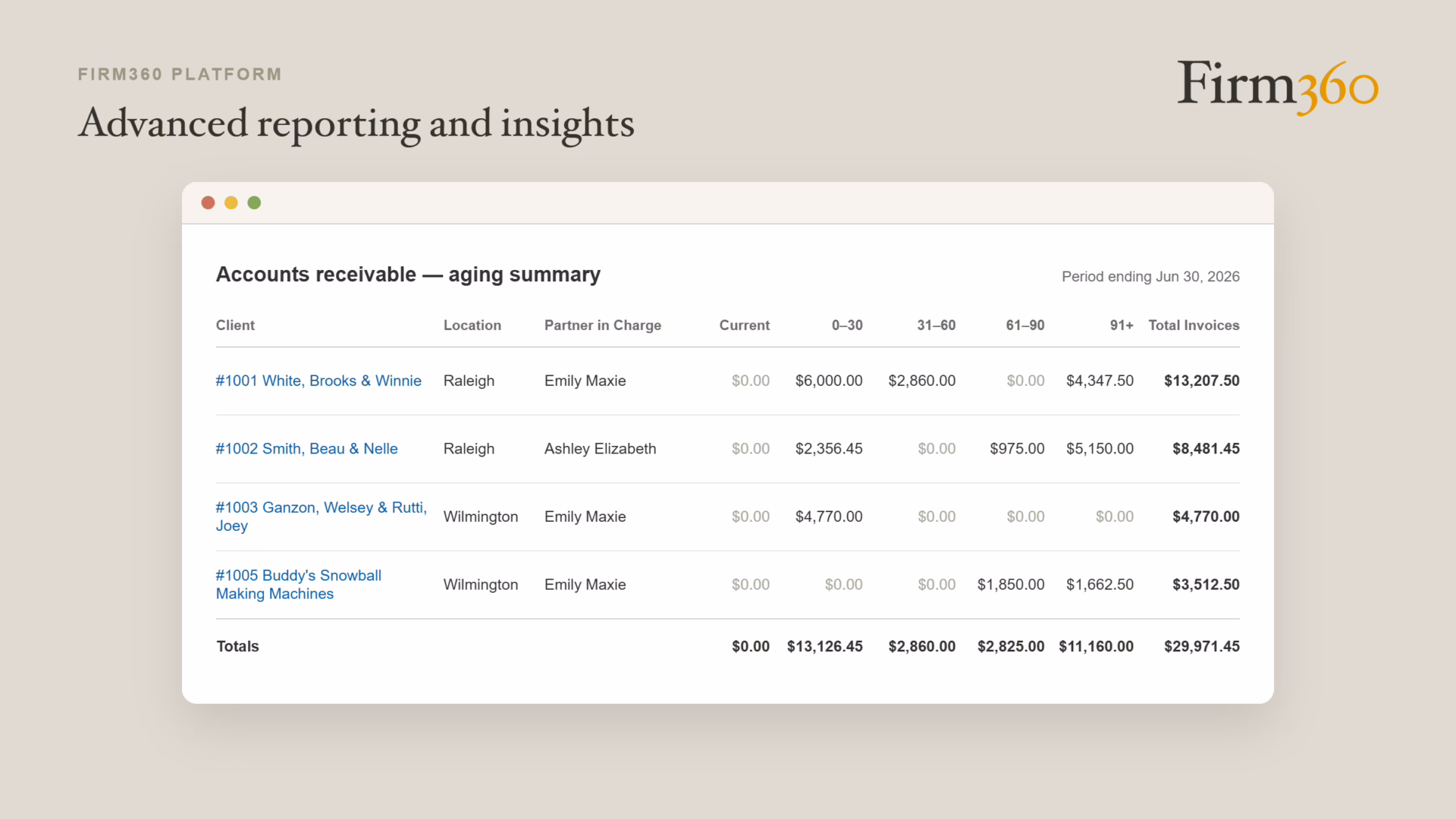Open client #1005 Buddy's Snowball Making Machines
1456x819 pixels.
point(299,585)
